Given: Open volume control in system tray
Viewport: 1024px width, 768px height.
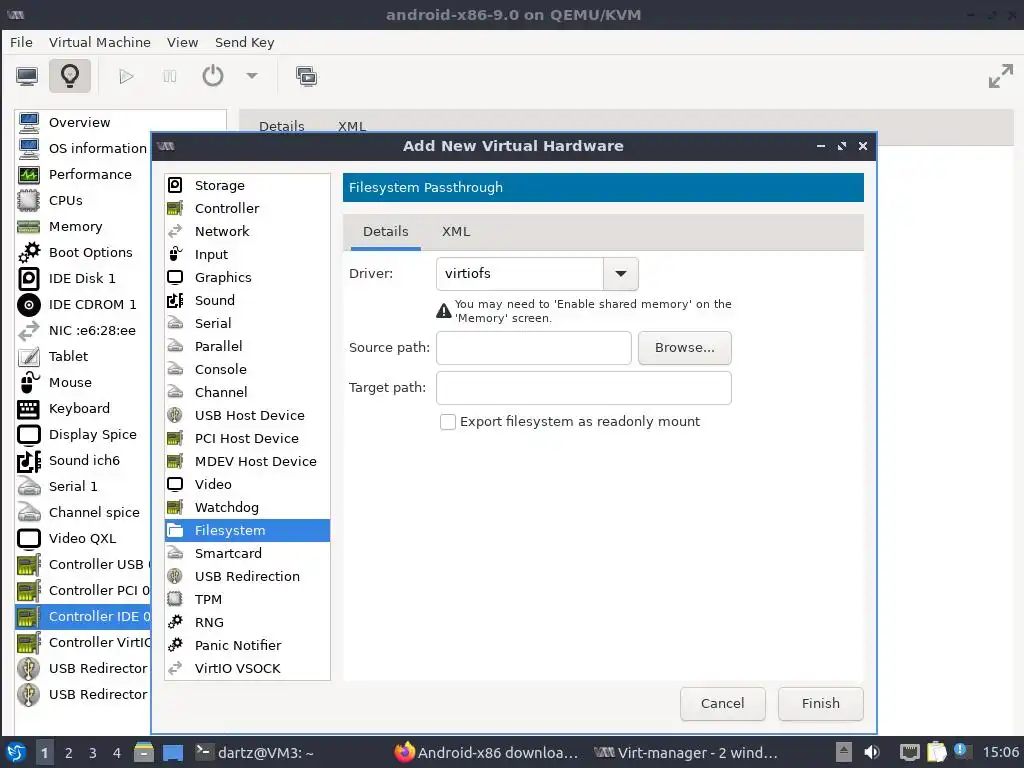Looking at the screenshot, I should (x=871, y=753).
